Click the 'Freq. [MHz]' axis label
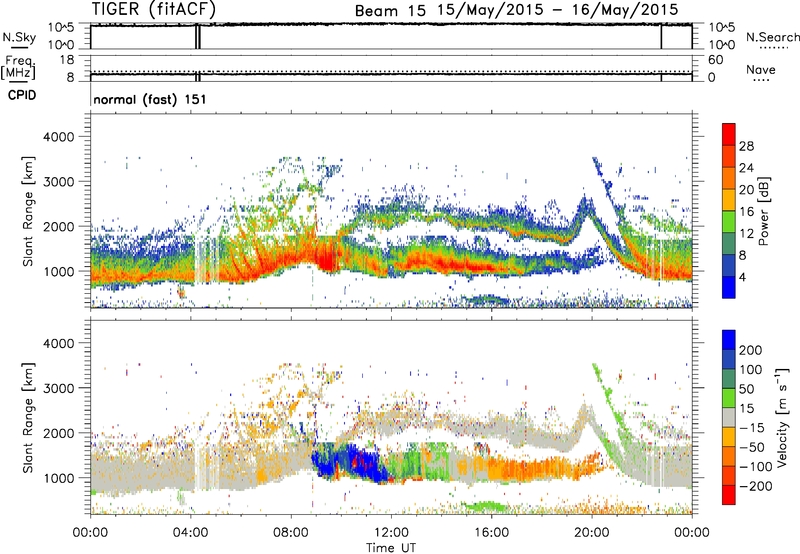This screenshot has width=800, height=554. point(18,67)
